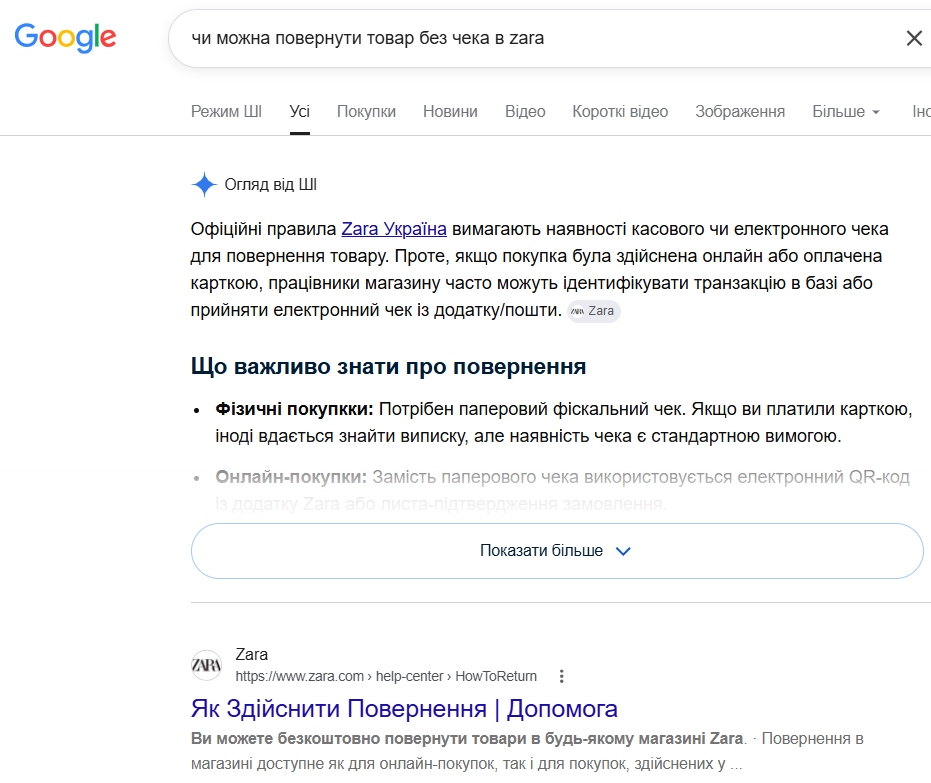
Task: Switch to the Зображення tab
Action: click(740, 112)
